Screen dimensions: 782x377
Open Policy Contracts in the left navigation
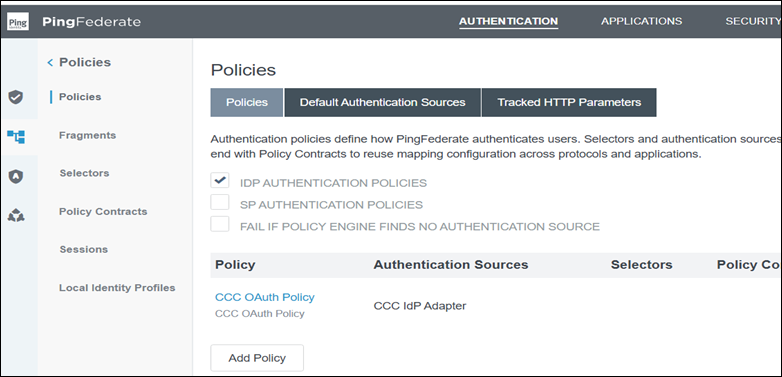pyautogui.click(x=103, y=211)
